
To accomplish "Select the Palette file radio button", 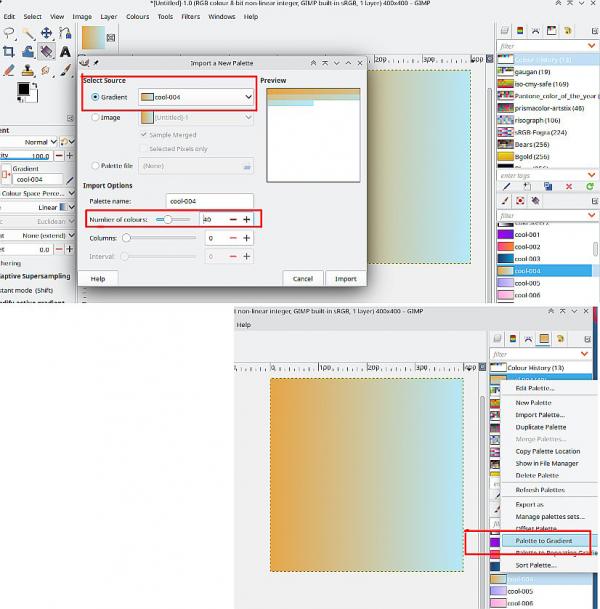I will (95, 166).
